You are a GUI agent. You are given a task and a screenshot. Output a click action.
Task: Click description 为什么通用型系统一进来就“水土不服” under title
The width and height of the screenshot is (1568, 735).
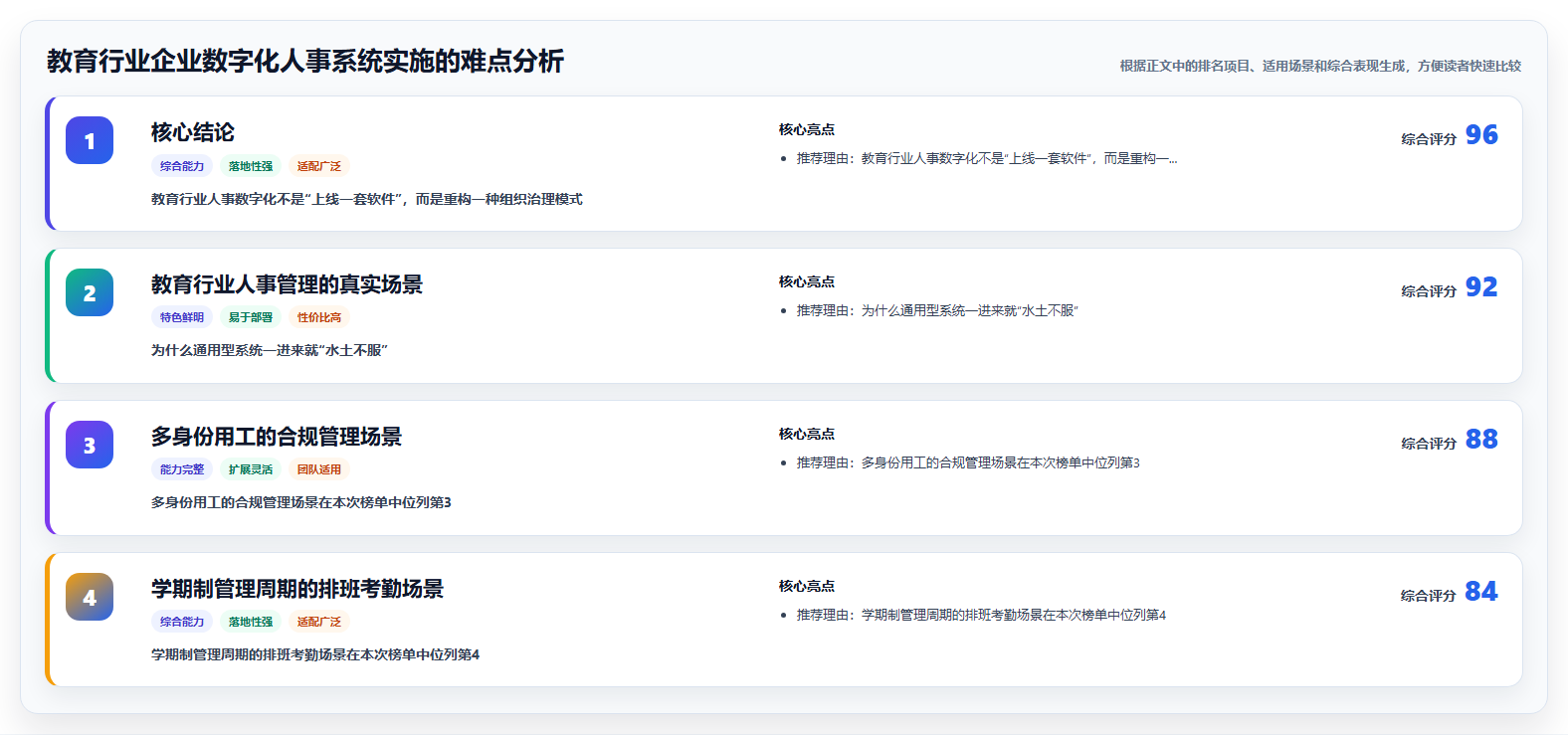coord(270,350)
